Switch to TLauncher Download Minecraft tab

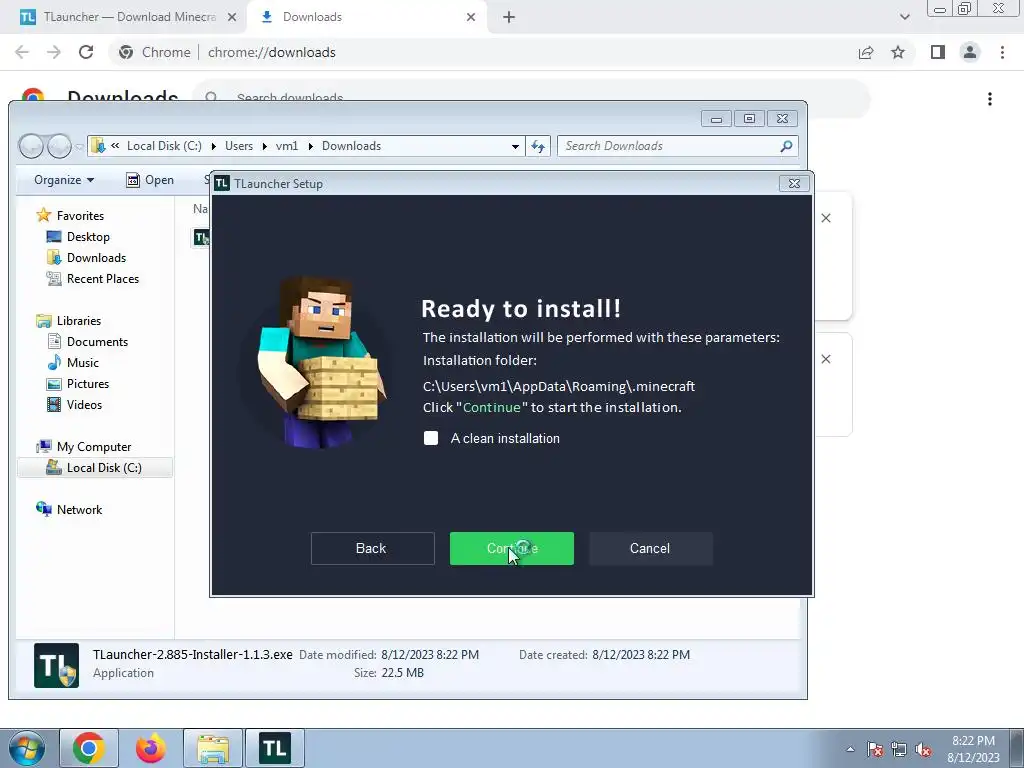tap(123, 17)
